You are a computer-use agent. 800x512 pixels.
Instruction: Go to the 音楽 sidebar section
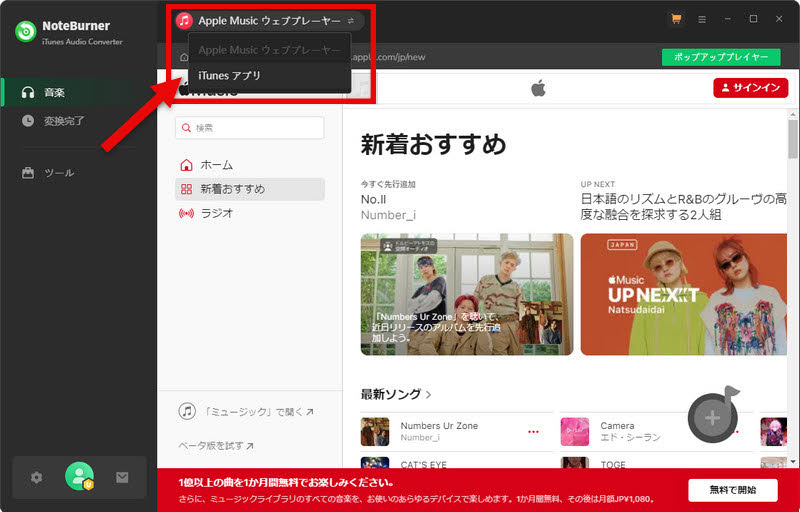pos(79,92)
